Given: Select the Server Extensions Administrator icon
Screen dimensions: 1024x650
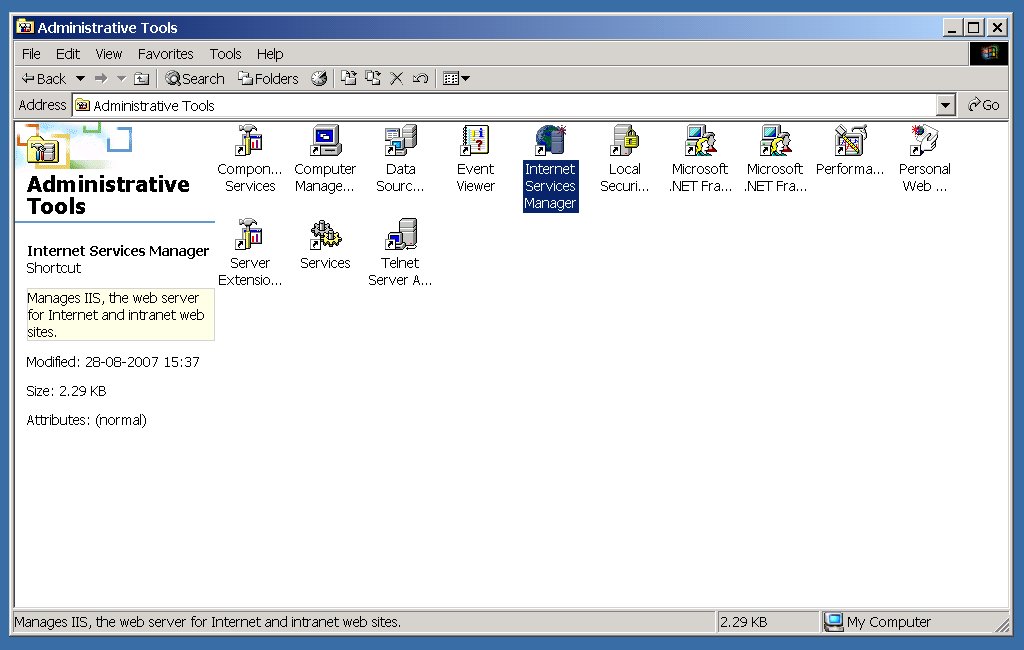Looking at the screenshot, I should (249, 253).
